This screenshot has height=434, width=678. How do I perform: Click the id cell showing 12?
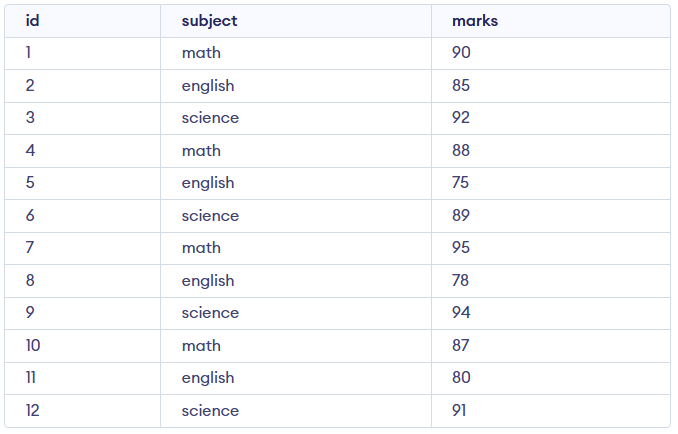(x=34, y=411)
